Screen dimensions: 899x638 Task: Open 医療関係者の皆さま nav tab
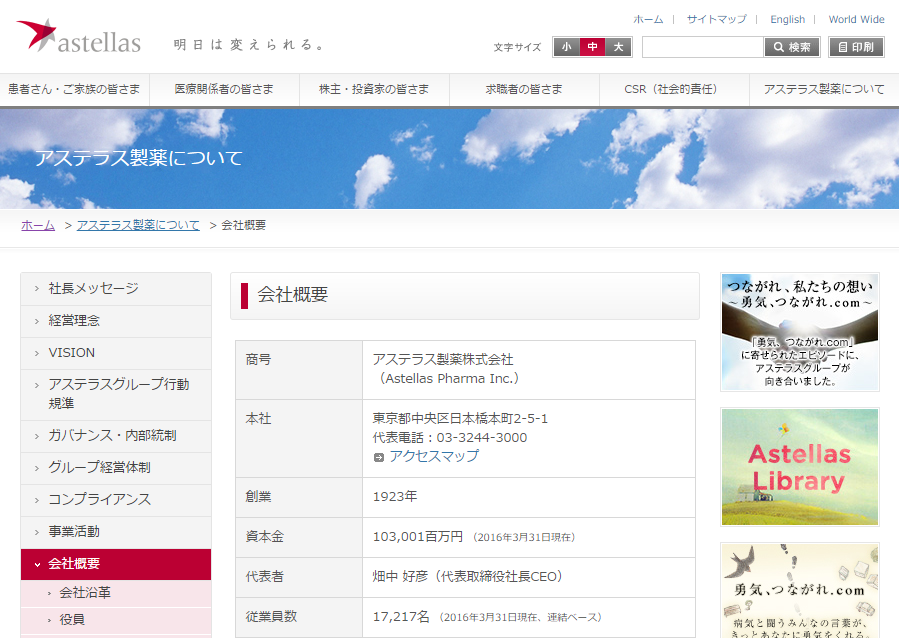[224, 89]
